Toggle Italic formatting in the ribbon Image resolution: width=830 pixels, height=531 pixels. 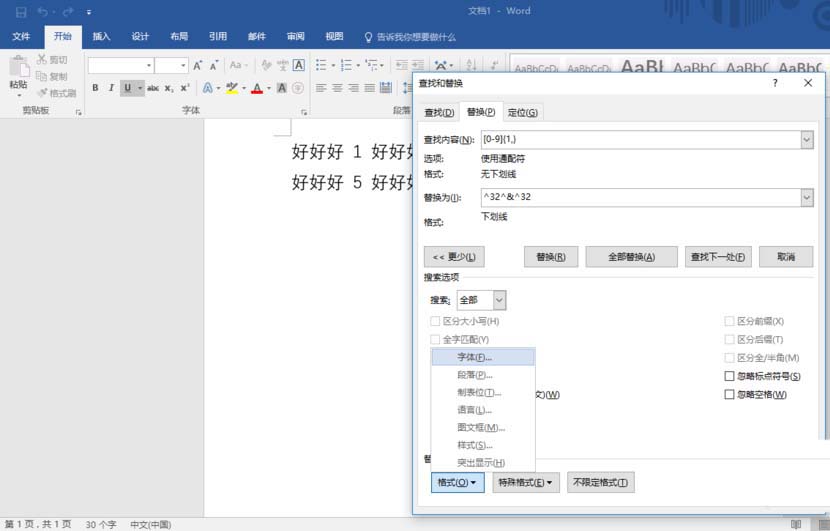tap(111, 88)
